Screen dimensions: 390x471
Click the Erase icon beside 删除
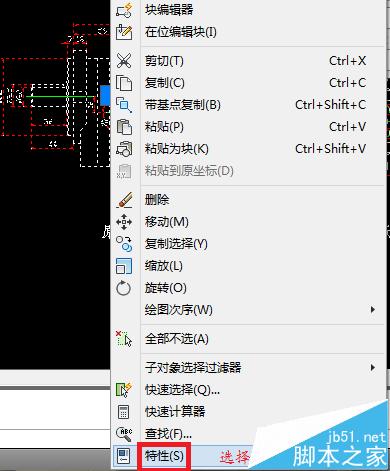[x=124, y=200]
